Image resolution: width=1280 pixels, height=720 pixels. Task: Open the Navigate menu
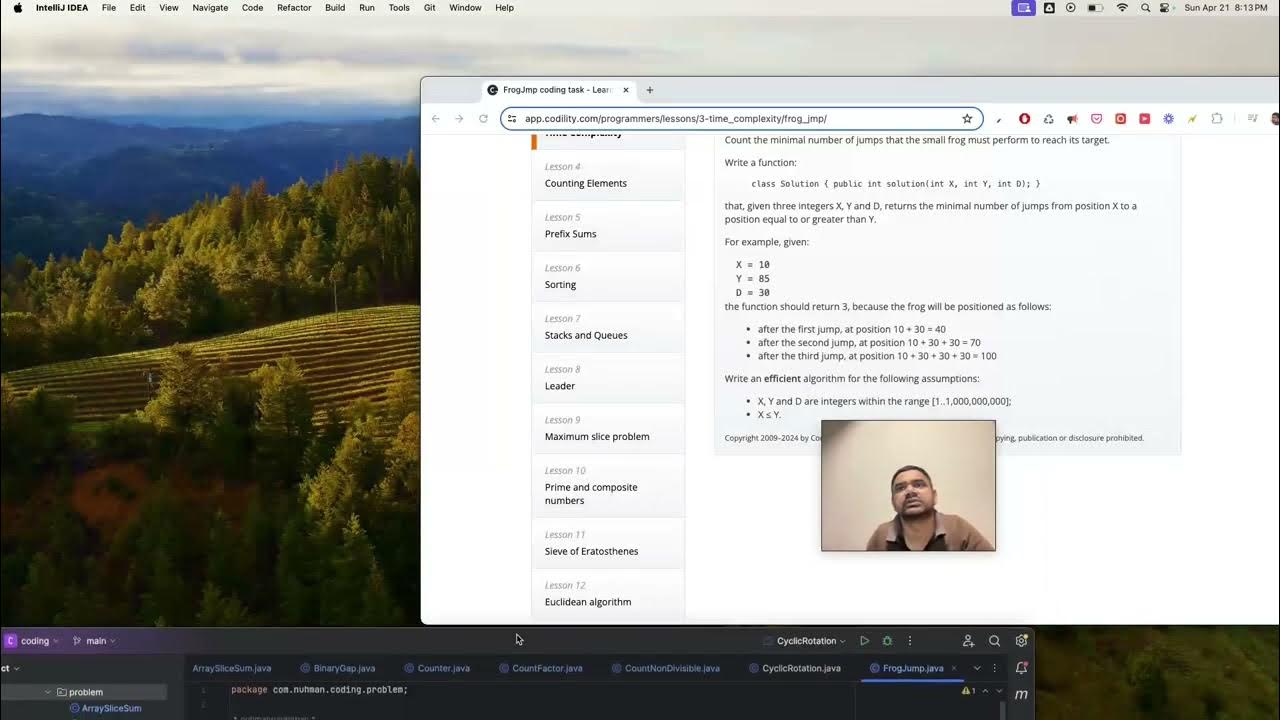tap(210, 7)
